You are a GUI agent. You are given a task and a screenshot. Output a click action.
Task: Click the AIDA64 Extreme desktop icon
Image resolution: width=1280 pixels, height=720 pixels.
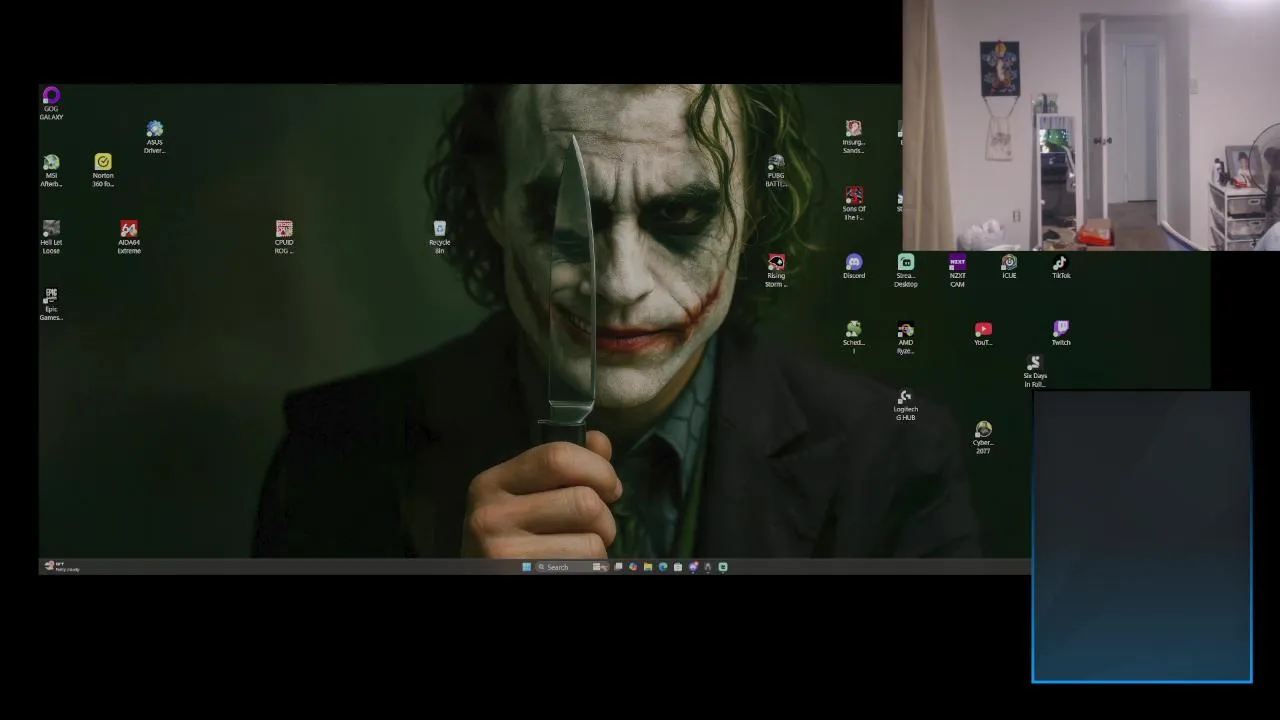[x=129, y=237]
